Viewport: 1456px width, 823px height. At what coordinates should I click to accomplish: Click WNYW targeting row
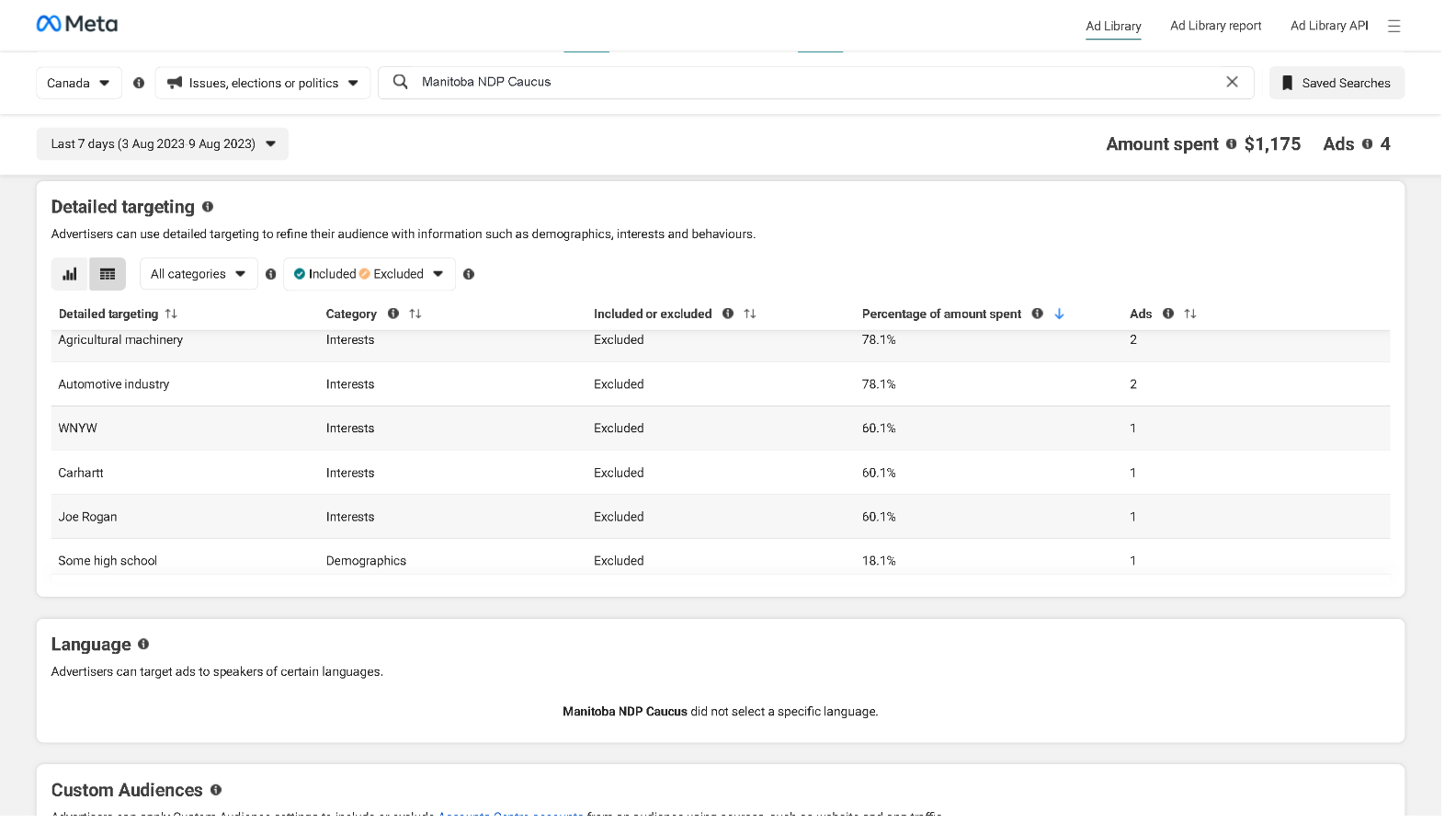pyautogui.click(x=721, y=429)
